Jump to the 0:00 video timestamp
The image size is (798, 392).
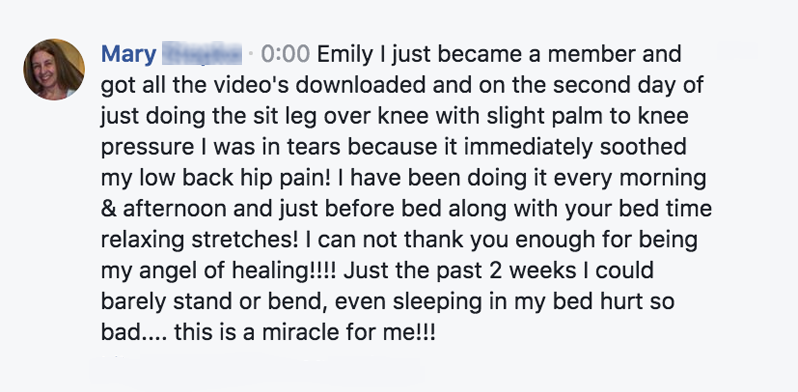pyautogui.click(x=285, y=54)
